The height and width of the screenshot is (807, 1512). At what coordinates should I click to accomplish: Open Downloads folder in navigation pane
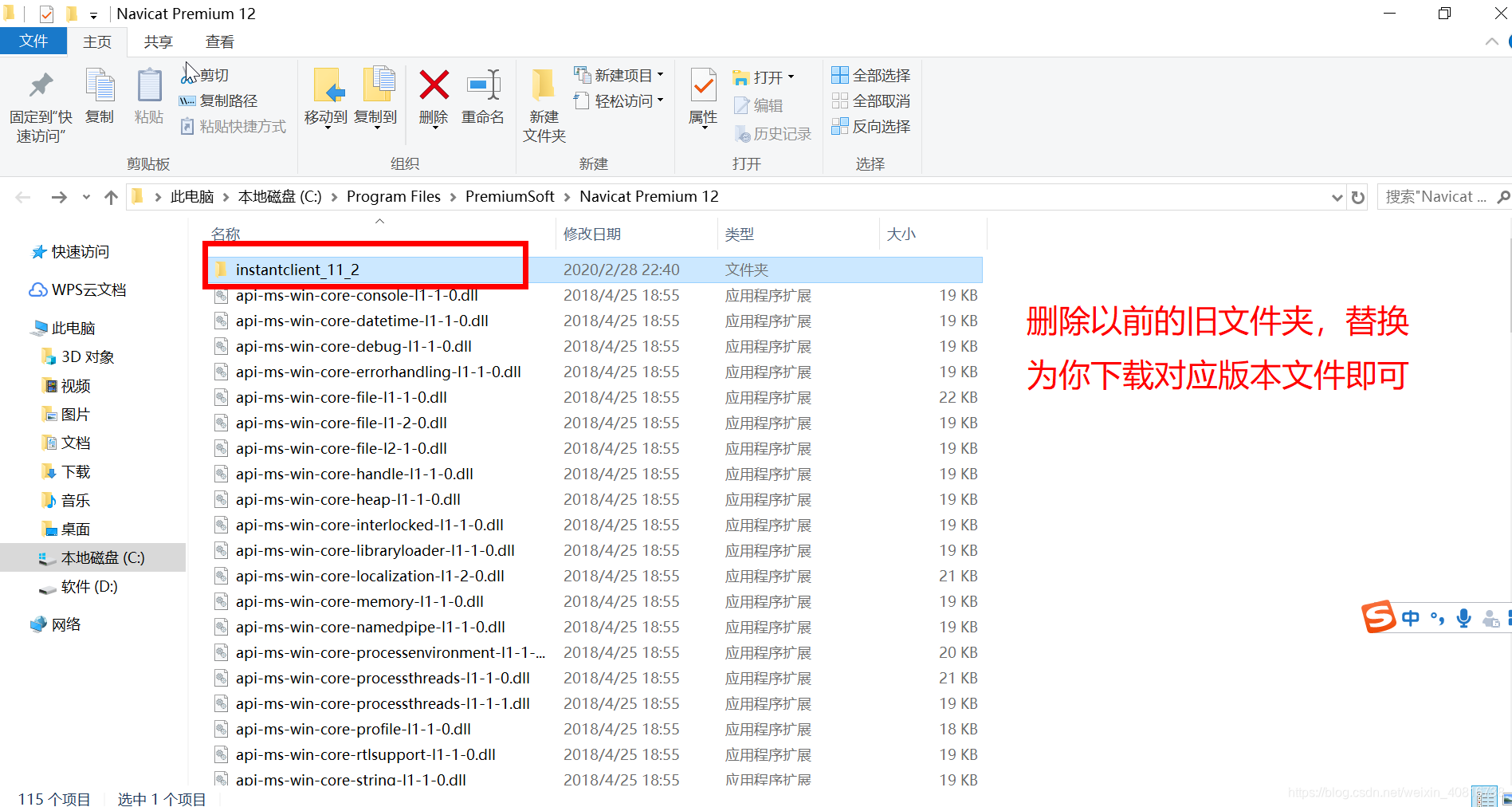coord(66,472)
